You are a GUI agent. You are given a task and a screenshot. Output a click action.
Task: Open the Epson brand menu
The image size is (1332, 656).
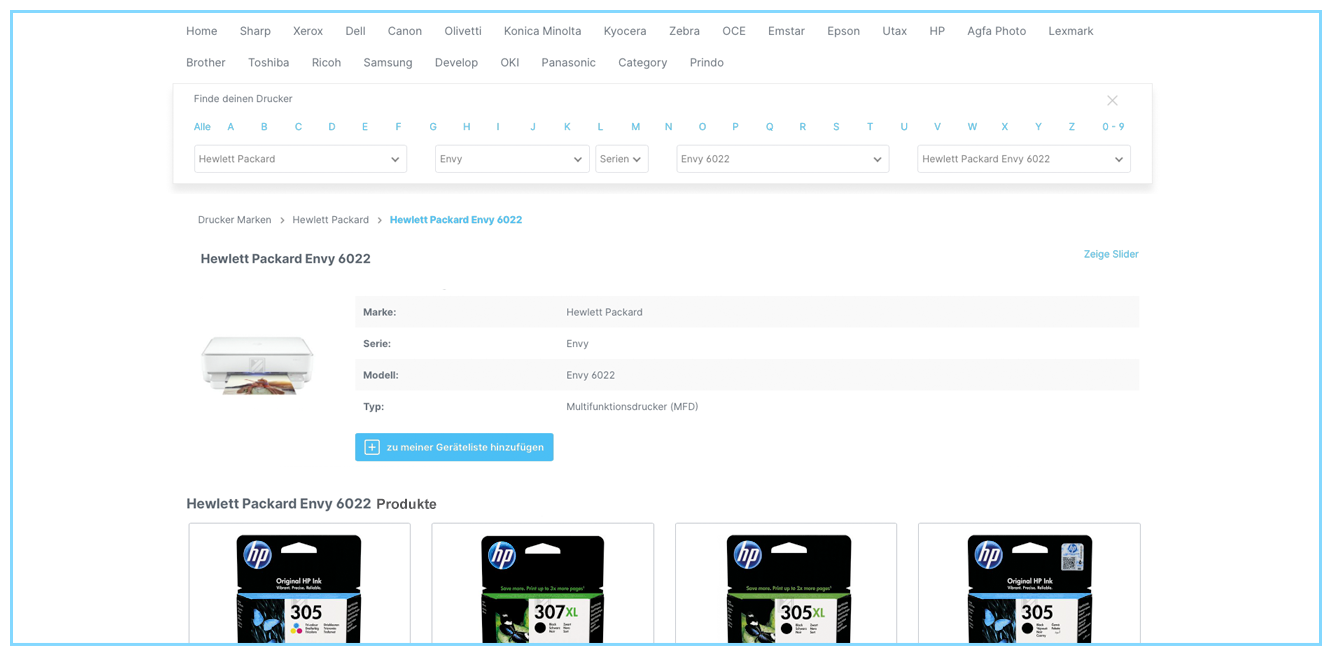tap(843, 31)
